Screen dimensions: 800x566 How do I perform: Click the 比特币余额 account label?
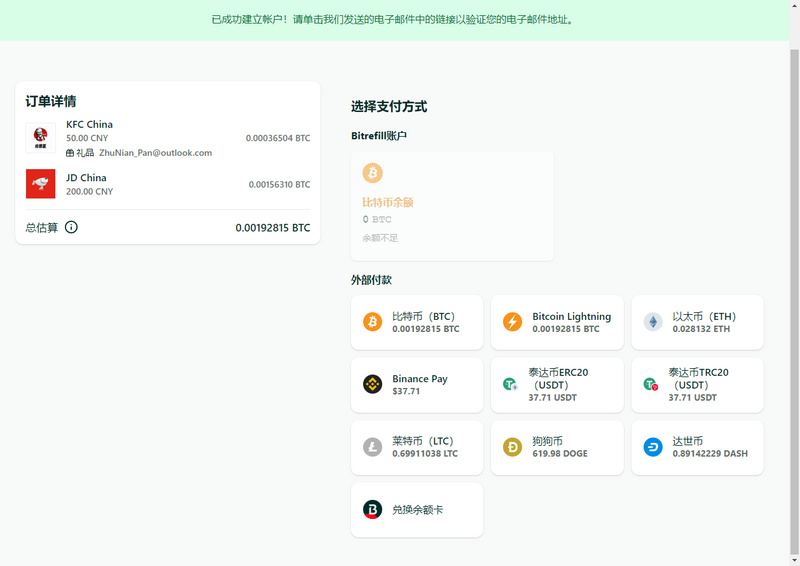pos(388,203)
